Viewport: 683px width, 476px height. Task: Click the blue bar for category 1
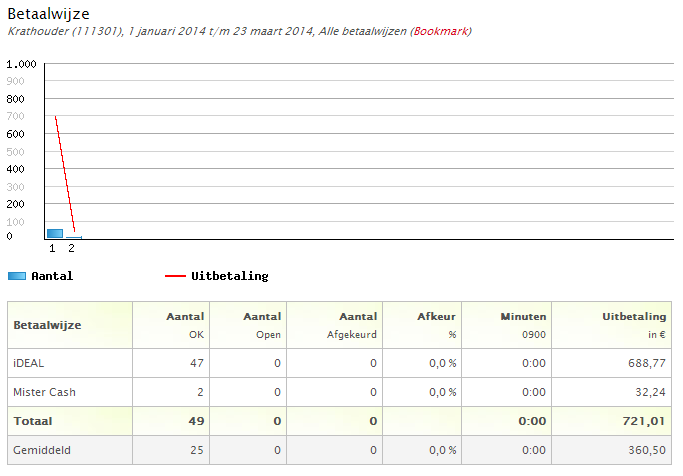[55, 233]
